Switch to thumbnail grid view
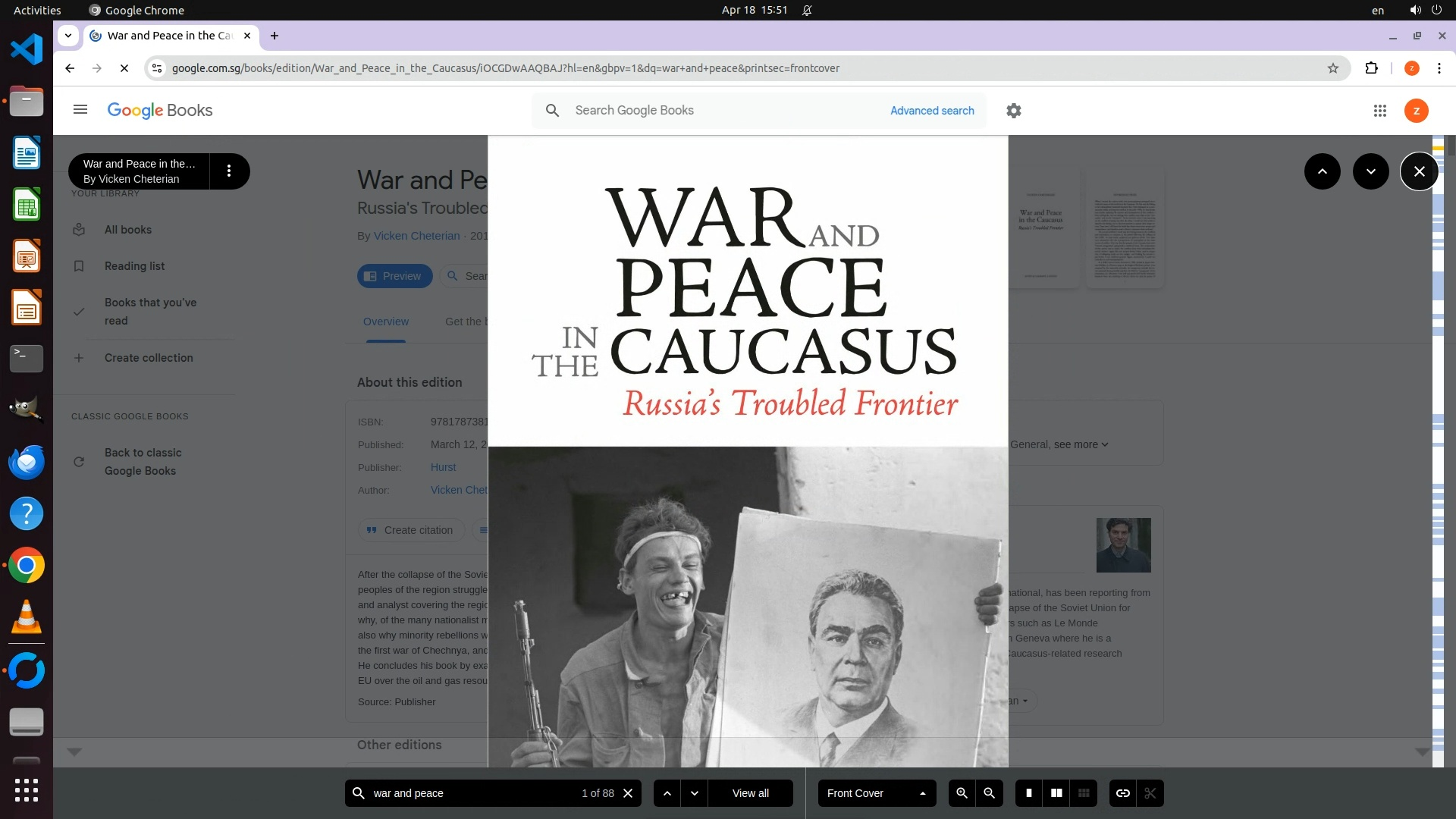This screenshot has width=1456, height=819. 1084,793
